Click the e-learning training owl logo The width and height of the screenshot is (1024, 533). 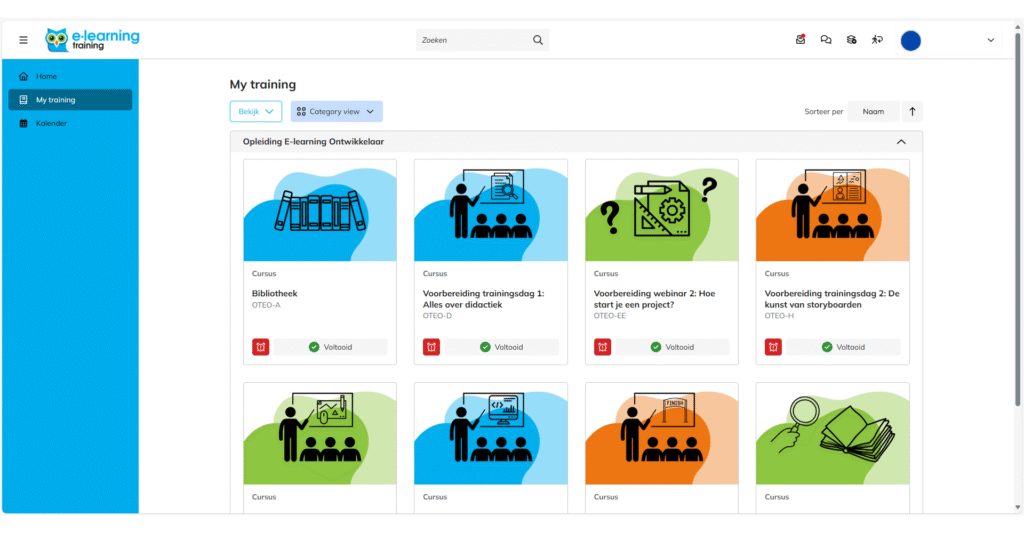(x=92, y=40)
